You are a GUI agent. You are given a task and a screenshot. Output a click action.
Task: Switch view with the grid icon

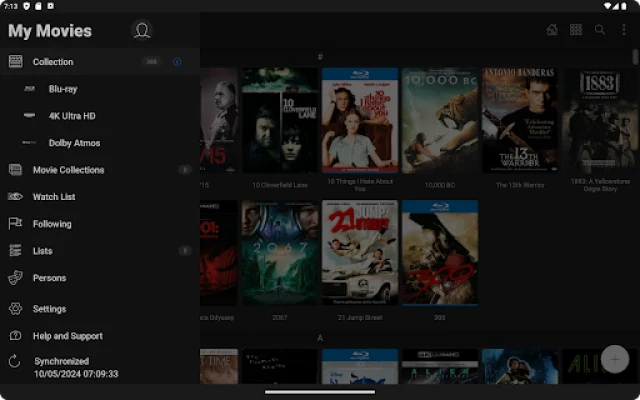576,29
